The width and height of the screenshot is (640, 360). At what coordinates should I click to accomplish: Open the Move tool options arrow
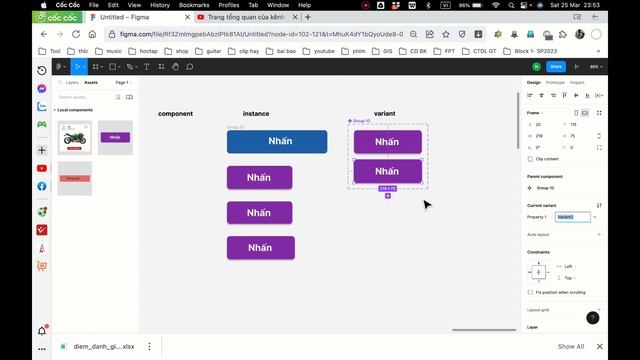tap(84, 67)
